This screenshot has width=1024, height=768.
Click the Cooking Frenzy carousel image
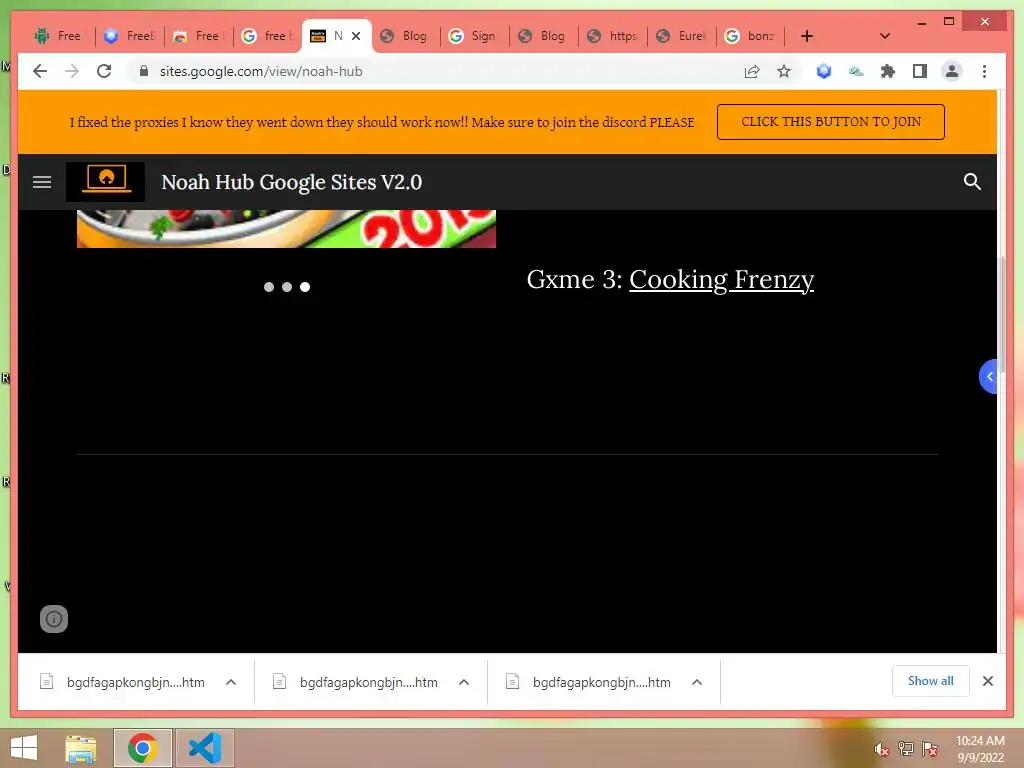tap(286, 229)
